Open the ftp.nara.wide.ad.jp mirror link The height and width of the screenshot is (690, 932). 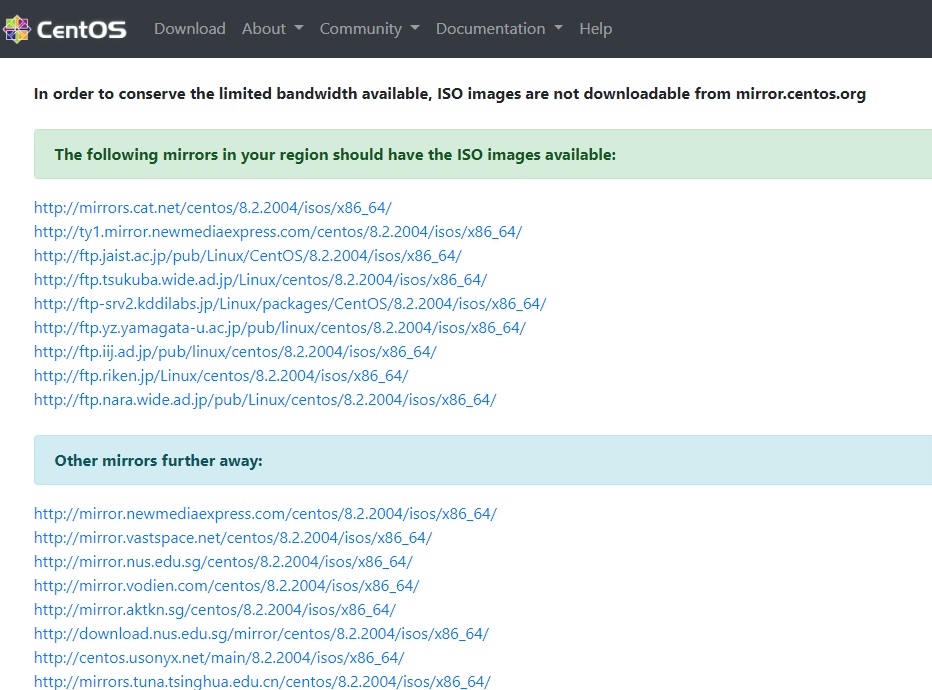265,399
